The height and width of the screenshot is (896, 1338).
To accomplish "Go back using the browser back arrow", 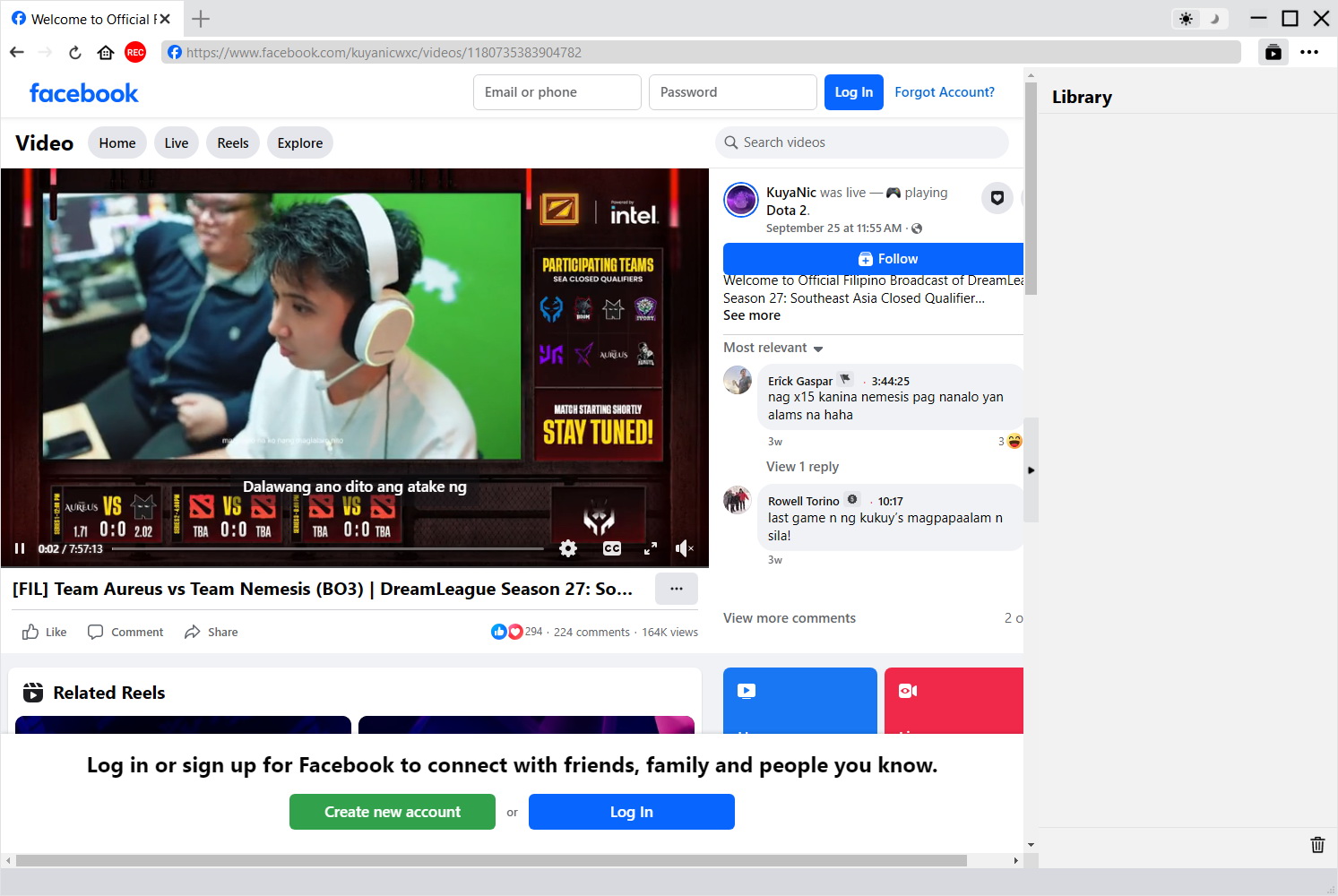I will [x=16, y=52].
